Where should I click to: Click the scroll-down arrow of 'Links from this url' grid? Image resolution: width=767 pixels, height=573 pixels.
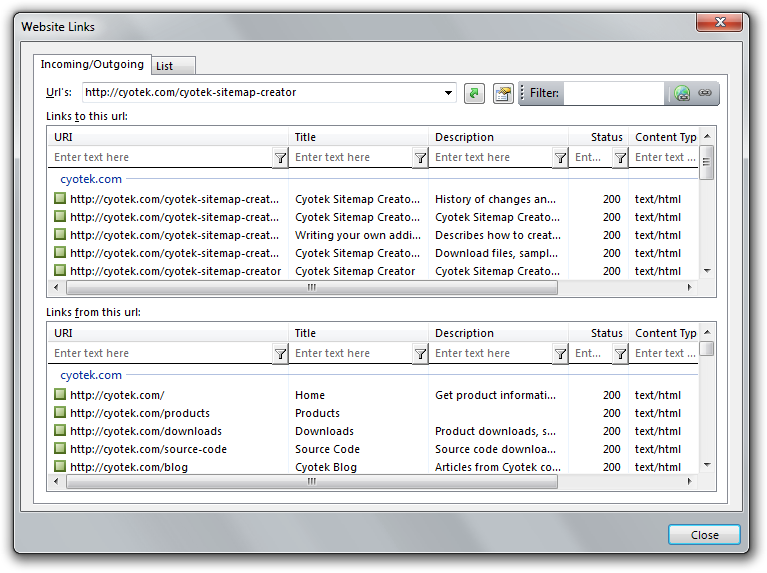point(707,465)
